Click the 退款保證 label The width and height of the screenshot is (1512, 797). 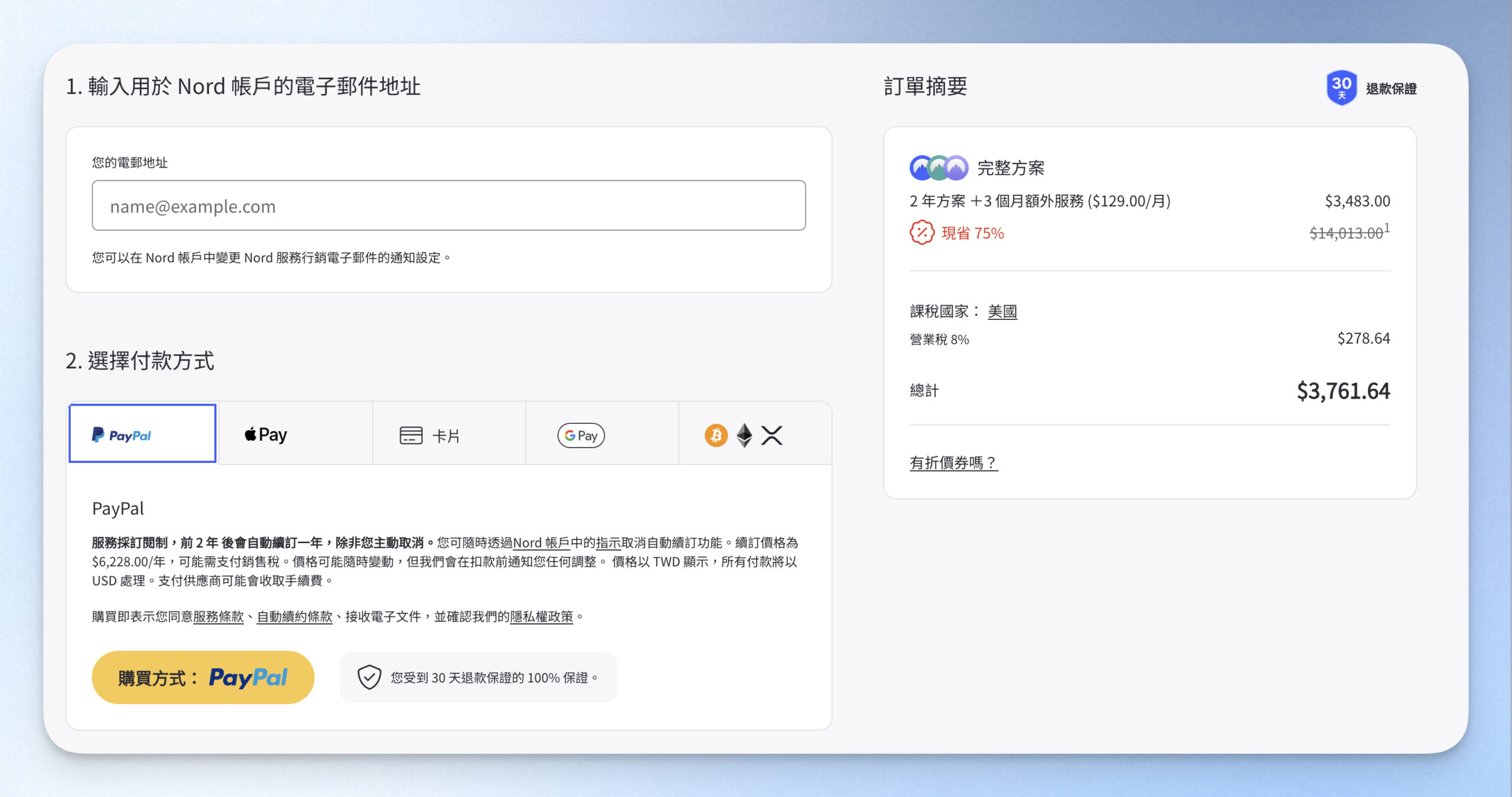[x=1391, y=89]
